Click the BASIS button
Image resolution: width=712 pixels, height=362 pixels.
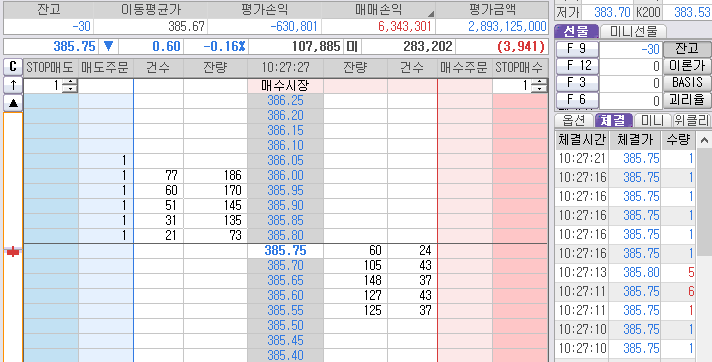pos(687,83)
